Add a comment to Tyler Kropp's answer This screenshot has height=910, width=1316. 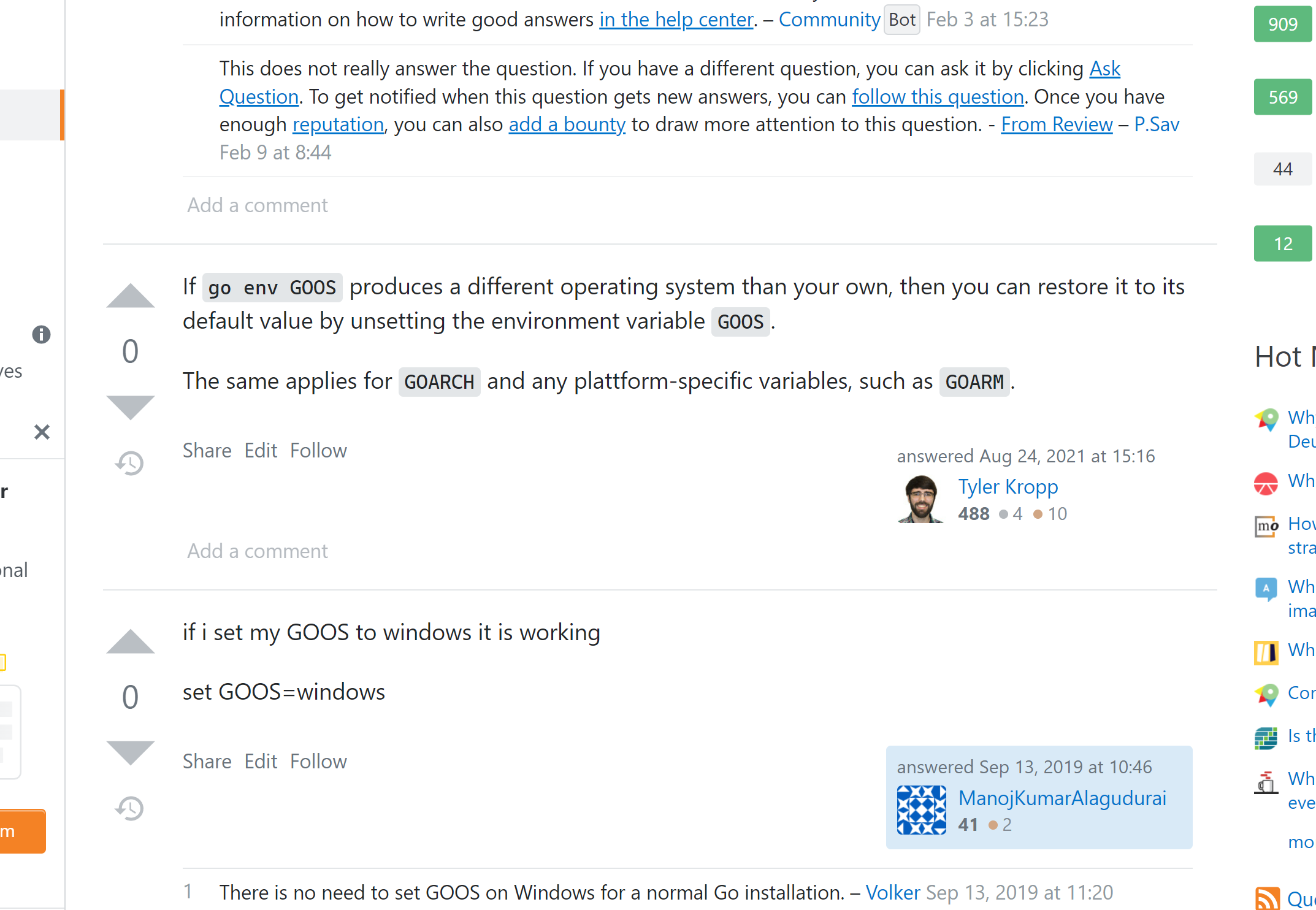(x=258, y=551)
